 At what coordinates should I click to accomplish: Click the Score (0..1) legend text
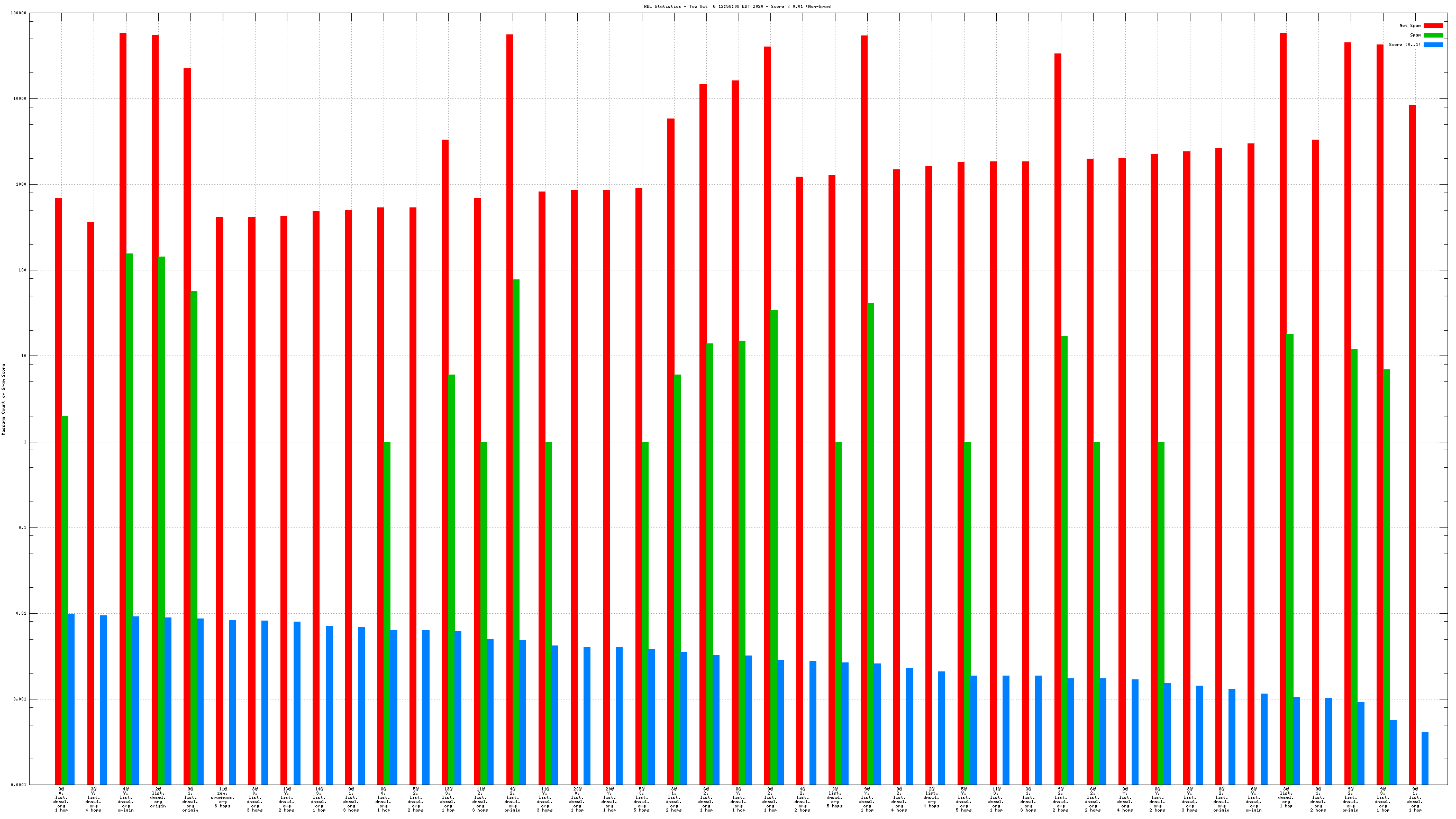(x=1405, y=44)
